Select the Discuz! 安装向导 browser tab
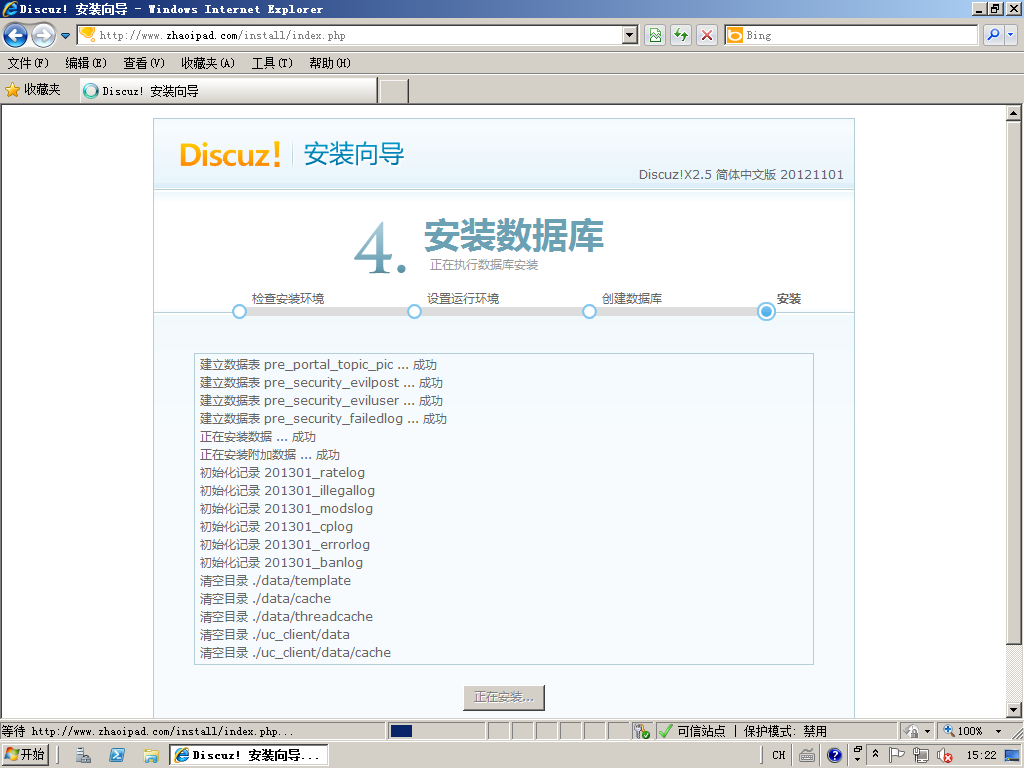Image resolution: width=1024 pixels, height=768 pixels. (x=229, y=91)
